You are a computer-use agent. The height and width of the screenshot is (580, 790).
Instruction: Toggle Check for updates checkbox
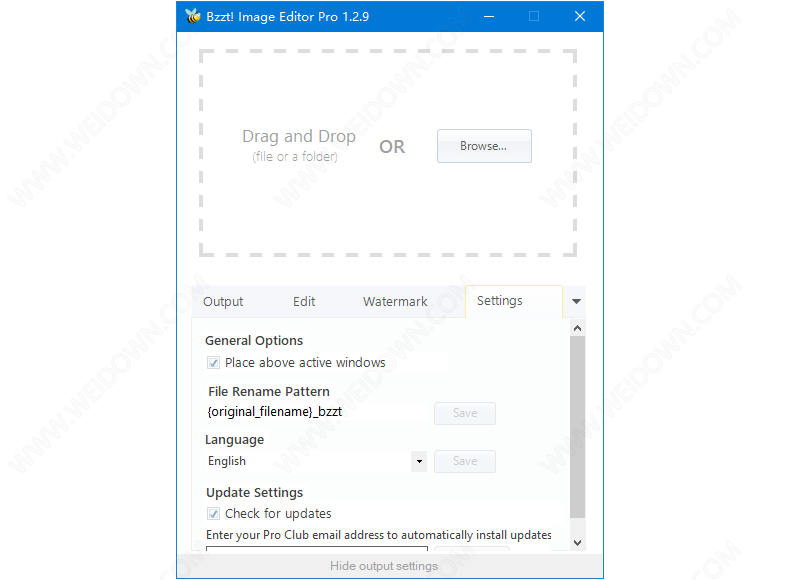(x=213, y=513)
